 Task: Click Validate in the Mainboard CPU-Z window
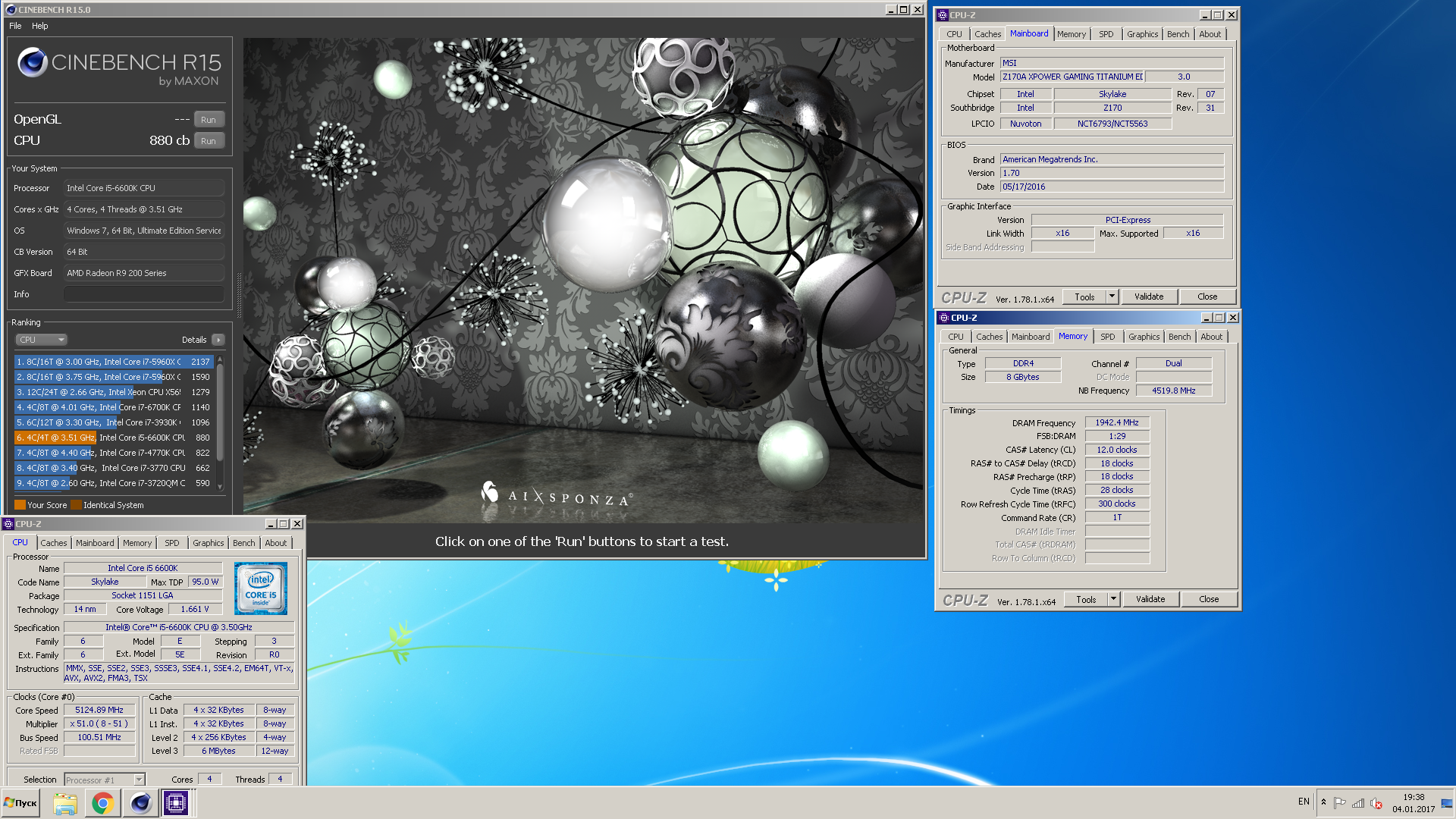[1149, 297]
